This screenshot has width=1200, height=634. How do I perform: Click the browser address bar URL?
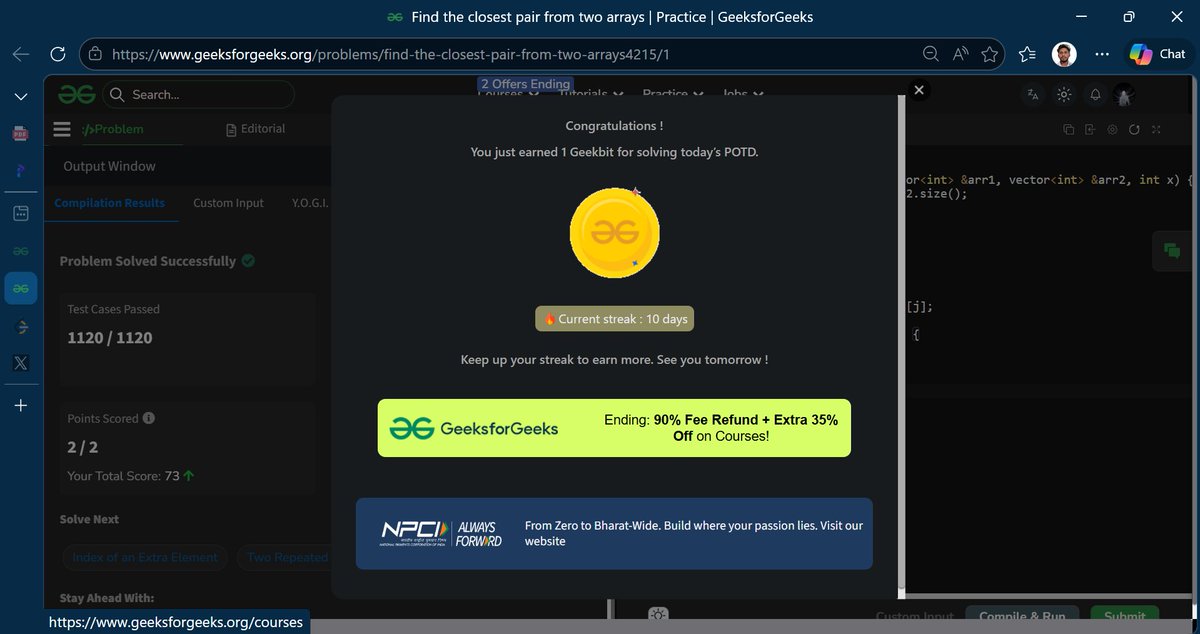coord(391,54)
